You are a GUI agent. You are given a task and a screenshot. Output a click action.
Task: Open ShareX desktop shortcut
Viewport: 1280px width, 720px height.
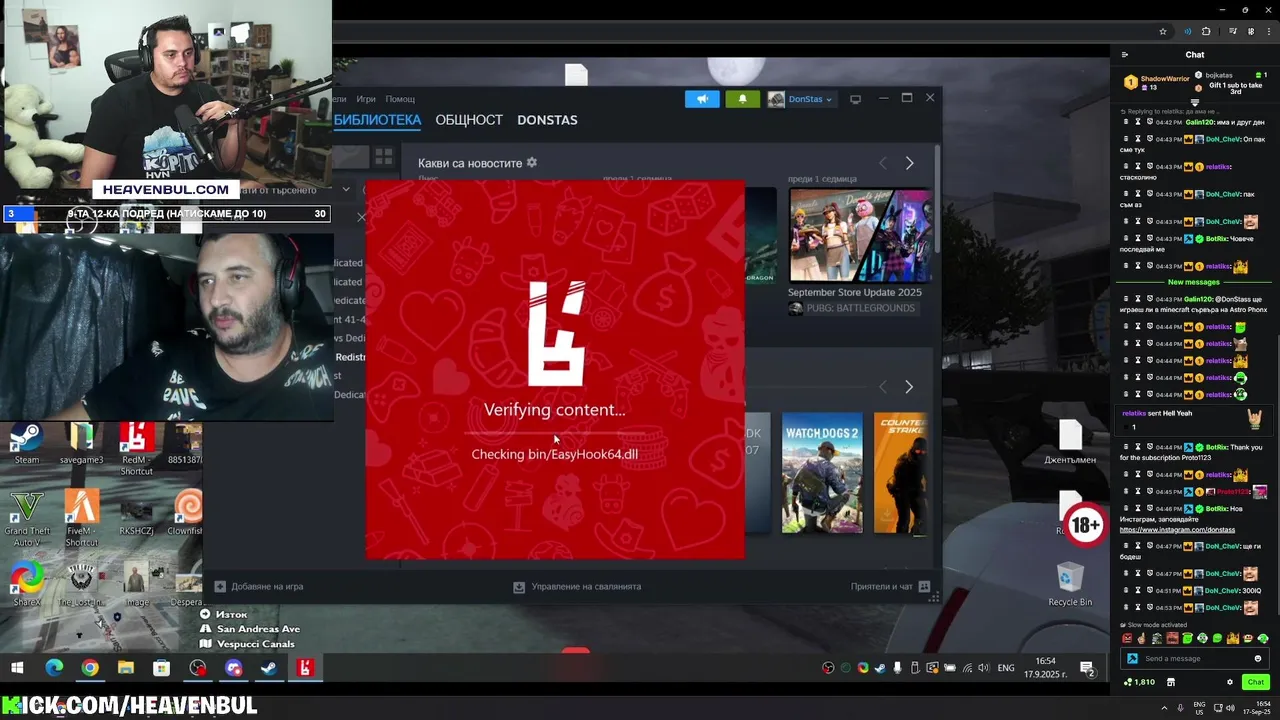tap(27, 585)
